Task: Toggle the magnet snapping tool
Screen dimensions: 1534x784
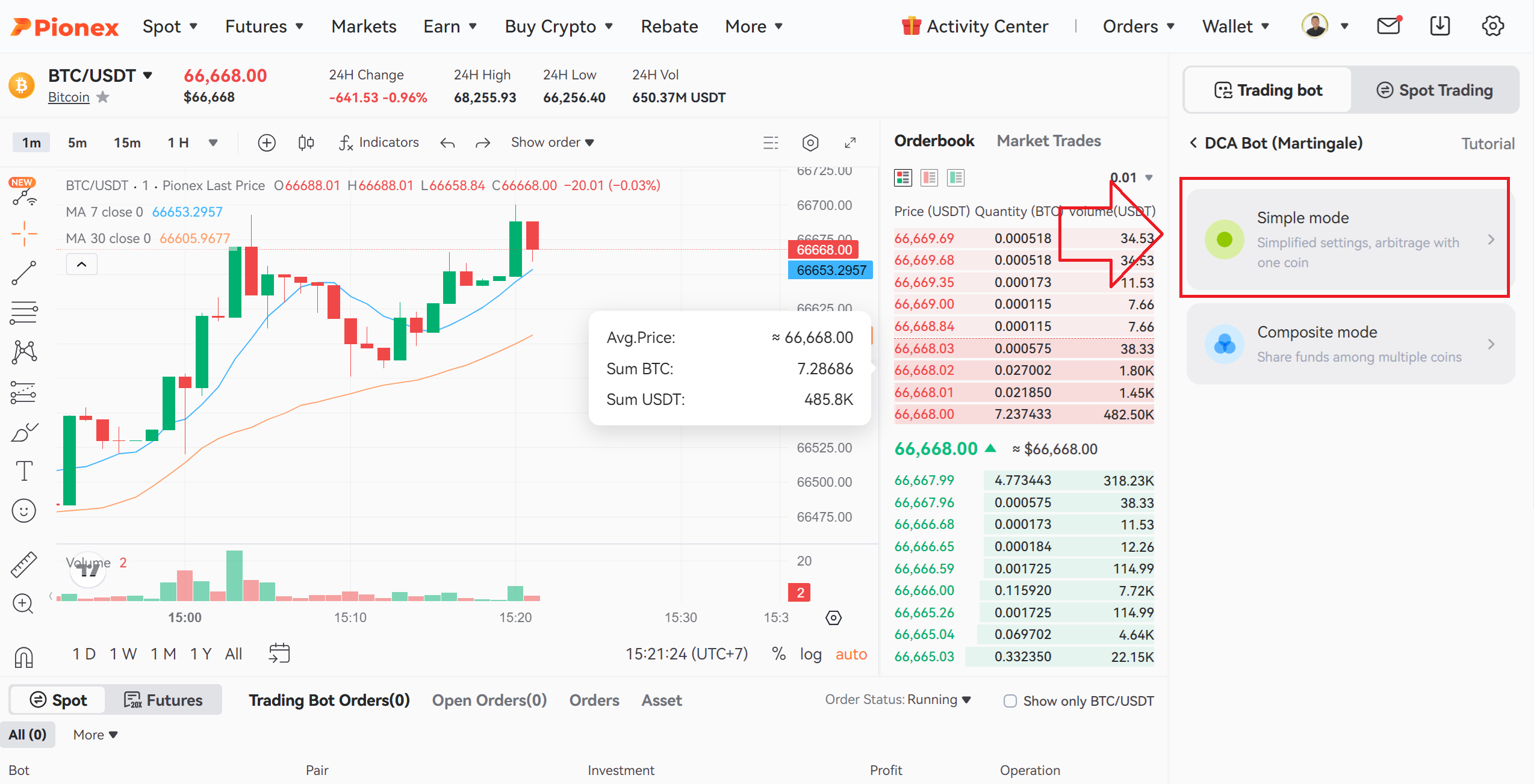Action: pyautogui.click(x=24, y=657)
